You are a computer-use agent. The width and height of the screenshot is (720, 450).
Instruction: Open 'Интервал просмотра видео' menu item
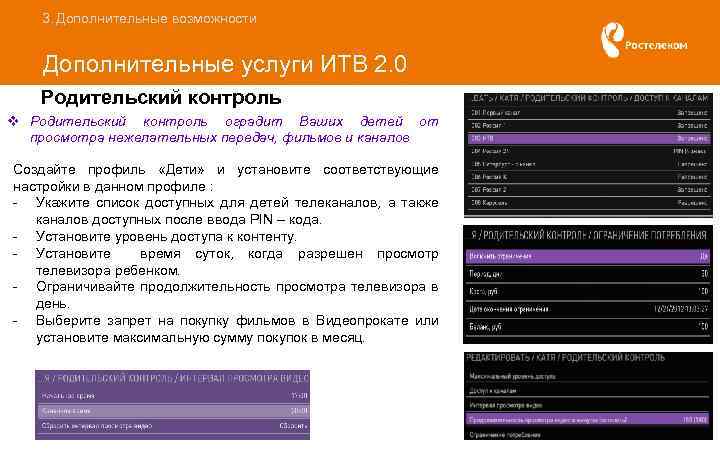coord(588,405)
